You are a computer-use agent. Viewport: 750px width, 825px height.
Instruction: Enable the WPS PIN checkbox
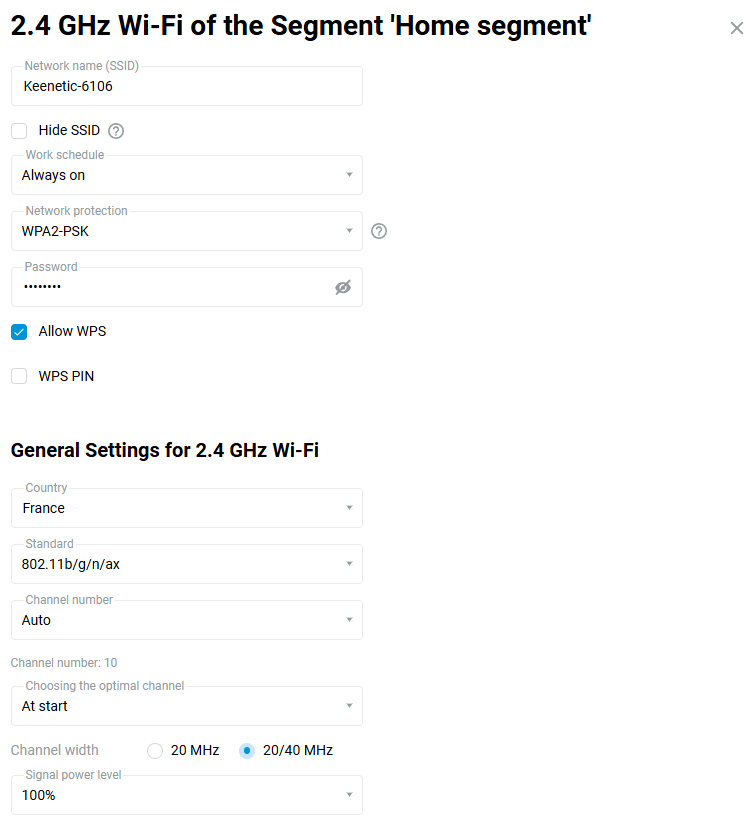pos(19,377)
